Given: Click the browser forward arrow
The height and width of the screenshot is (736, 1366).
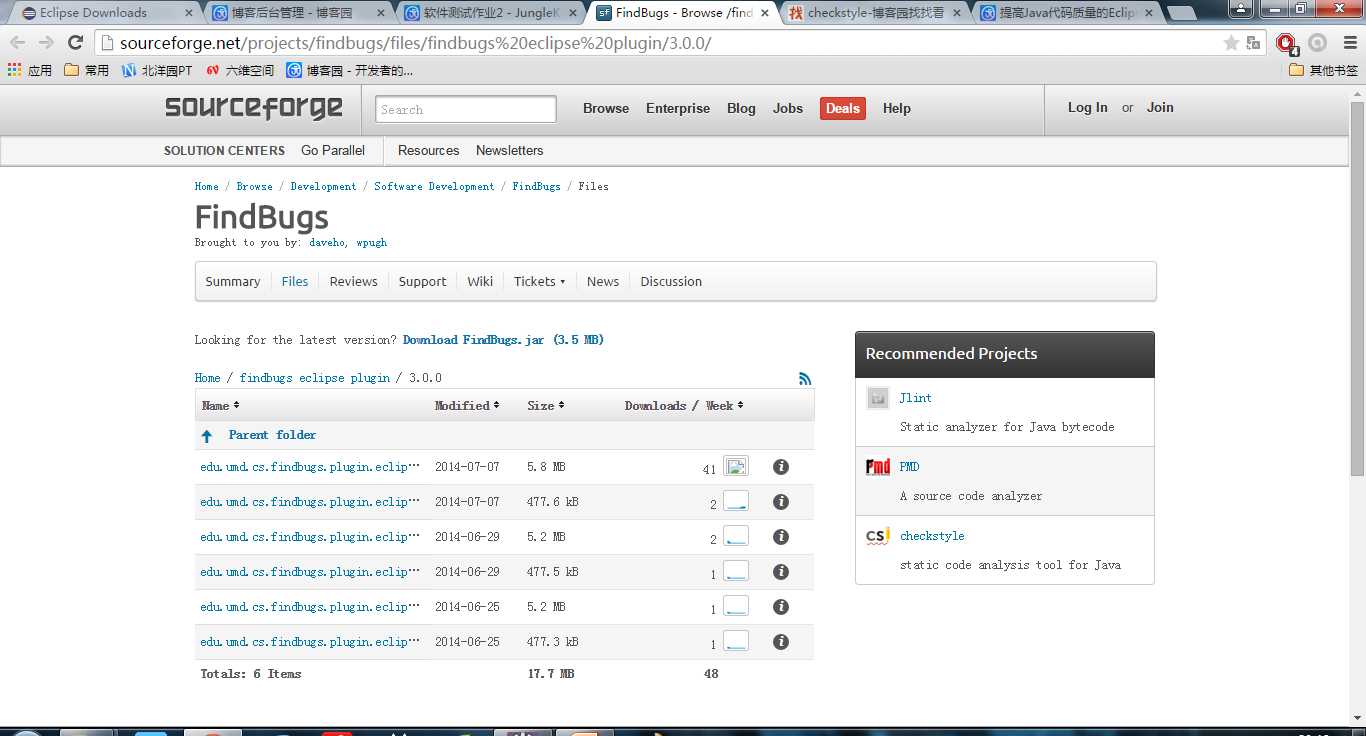Looking at the screenshot, I should click(46, 43).
